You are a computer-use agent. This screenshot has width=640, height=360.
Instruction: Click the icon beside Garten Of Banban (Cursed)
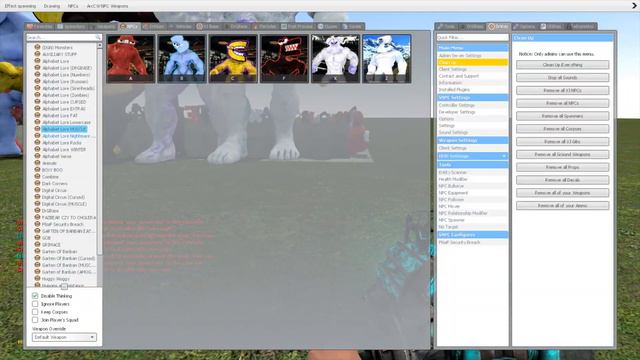click(x=37, y=258)
